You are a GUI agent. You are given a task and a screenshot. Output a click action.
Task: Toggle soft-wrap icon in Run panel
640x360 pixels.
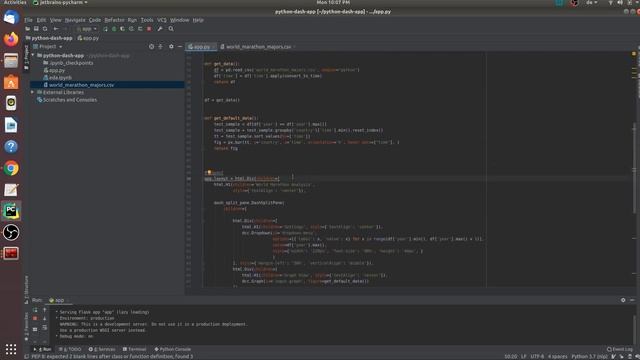(44, 328)
